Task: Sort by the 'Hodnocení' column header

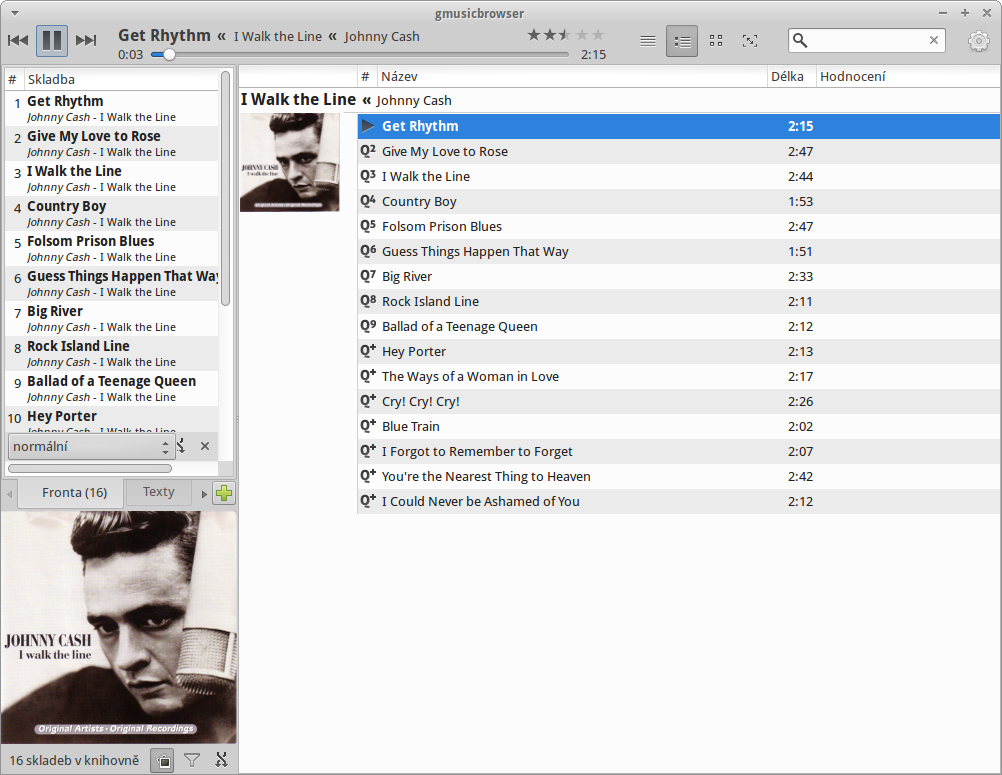Action: [x=908, y=77]
